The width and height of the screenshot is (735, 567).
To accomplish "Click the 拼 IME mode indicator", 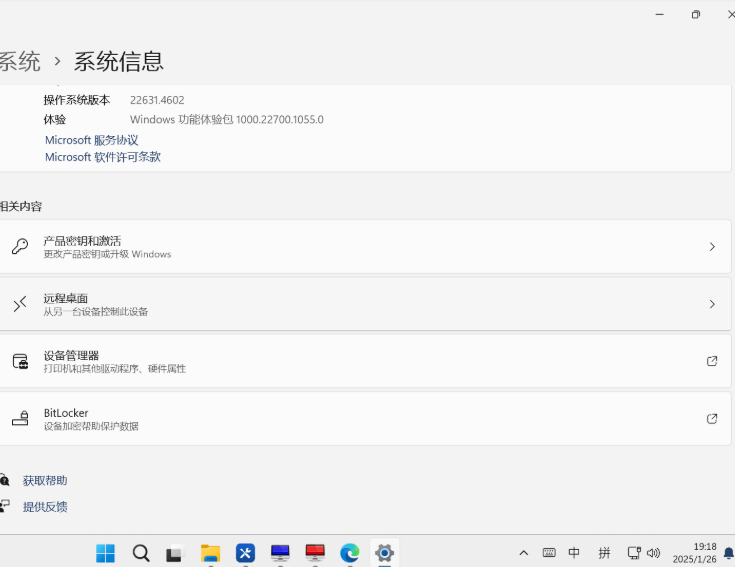I will point(604,553).
